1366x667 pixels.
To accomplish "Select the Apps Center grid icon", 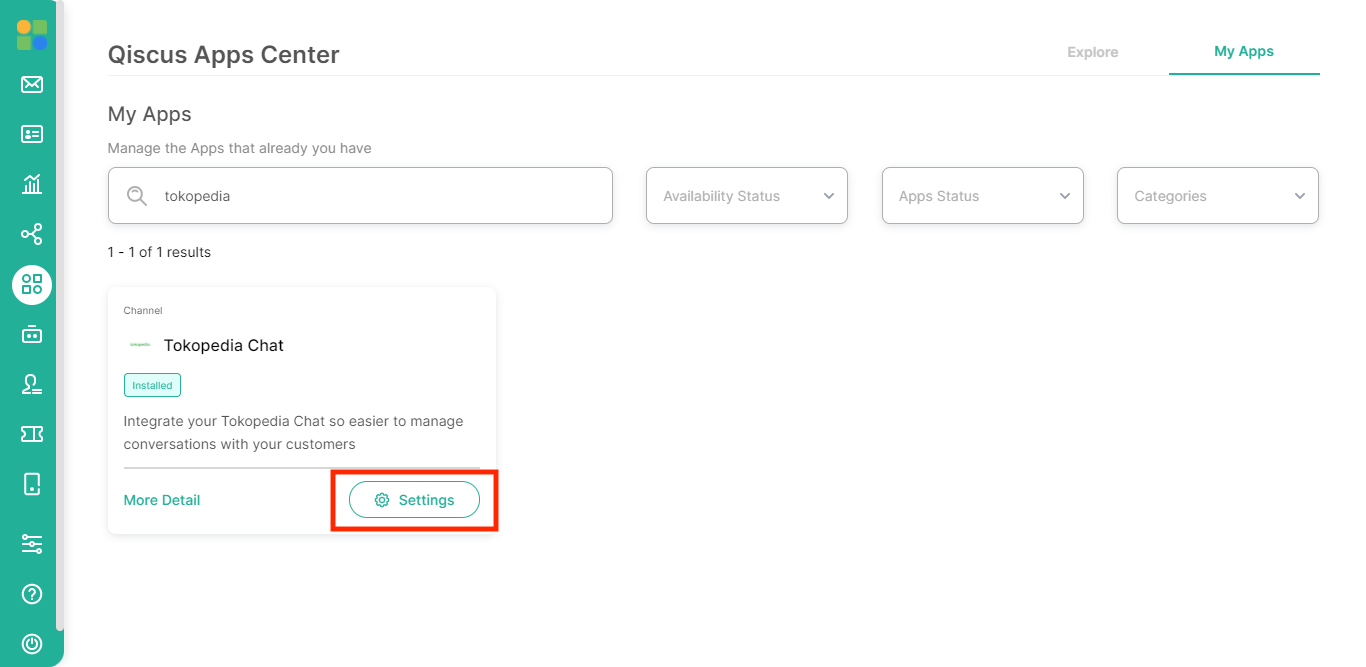I will click(x=32, y=285).
